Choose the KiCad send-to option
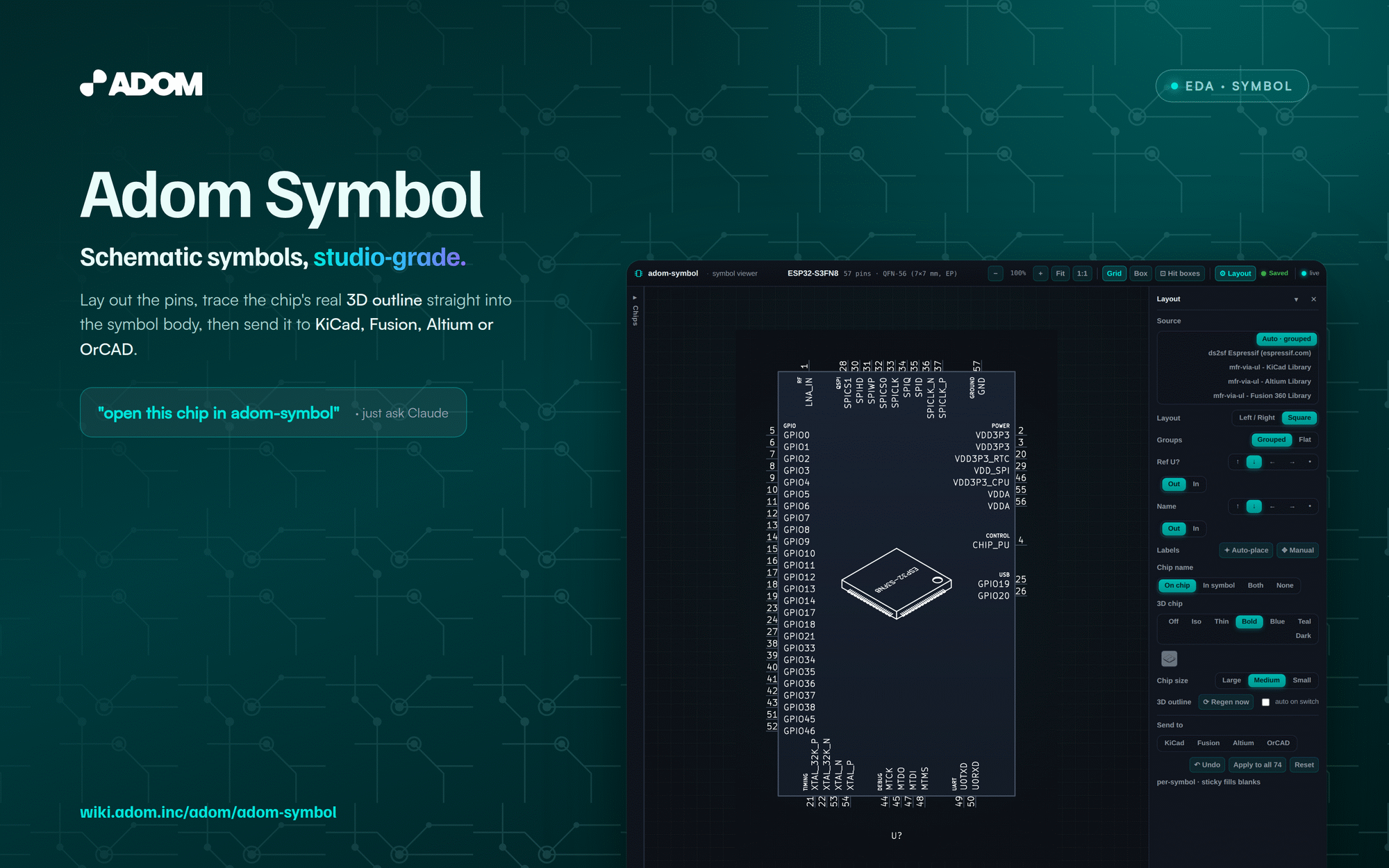The height and width of the screenshot is (868, 1389). pos(1174,743)
